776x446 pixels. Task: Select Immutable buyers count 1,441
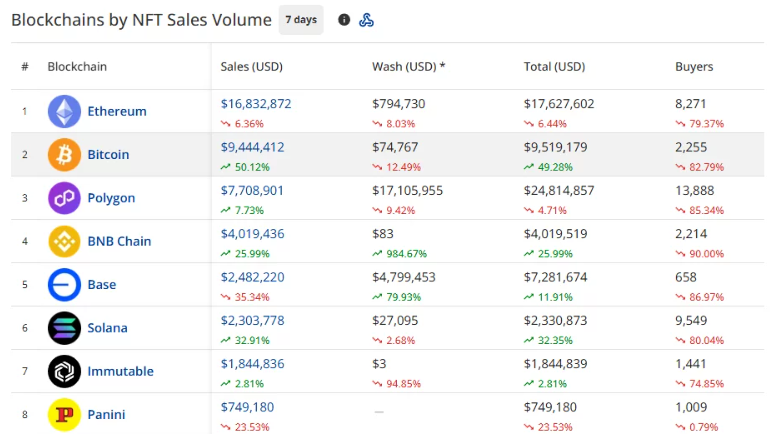(691, 363)
